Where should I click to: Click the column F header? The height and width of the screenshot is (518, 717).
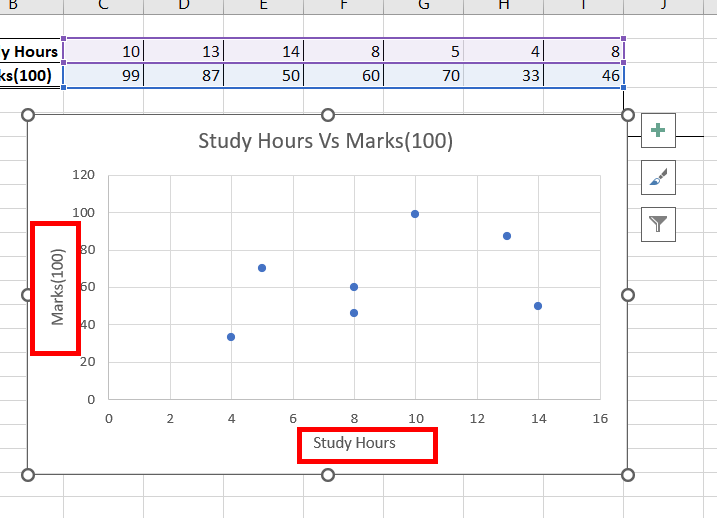click(x=343, y=6)
